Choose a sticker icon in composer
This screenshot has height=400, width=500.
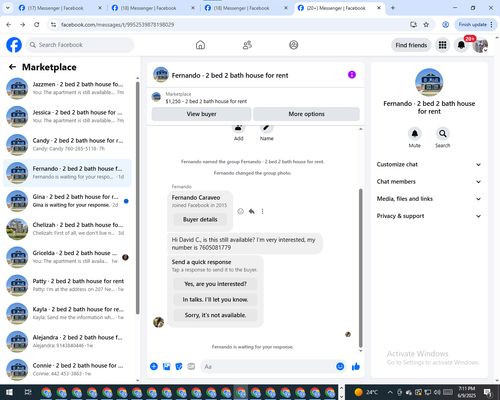[x=179, y=367]
